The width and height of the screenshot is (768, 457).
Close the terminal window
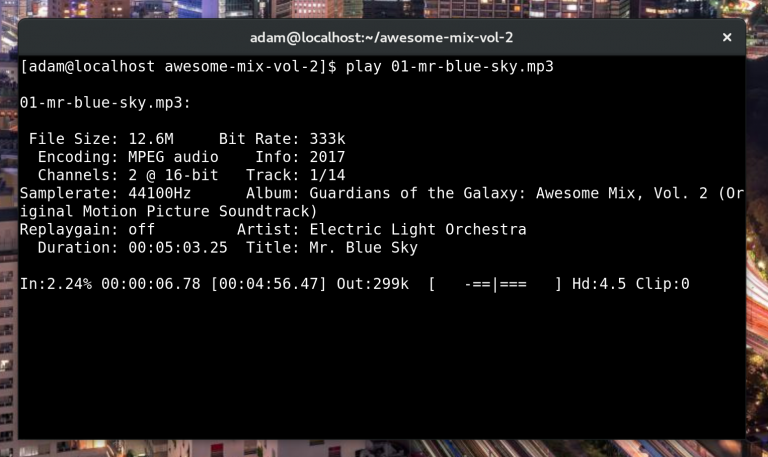[x=727, y=37]
